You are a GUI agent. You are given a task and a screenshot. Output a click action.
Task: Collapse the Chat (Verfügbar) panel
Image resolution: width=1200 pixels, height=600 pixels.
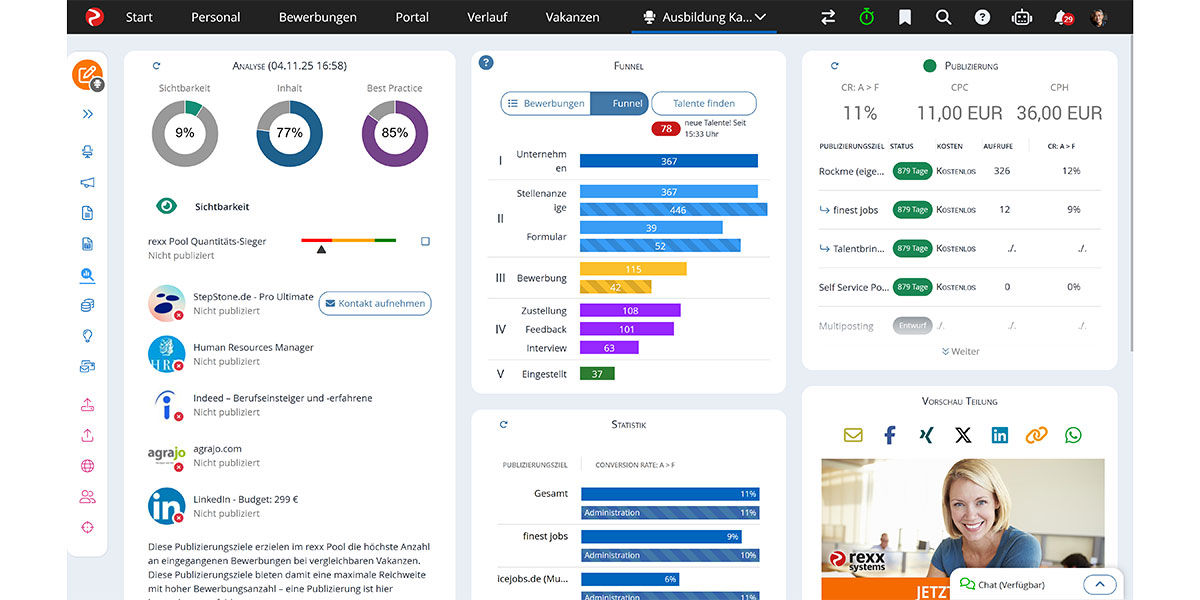pos(1099,584)
